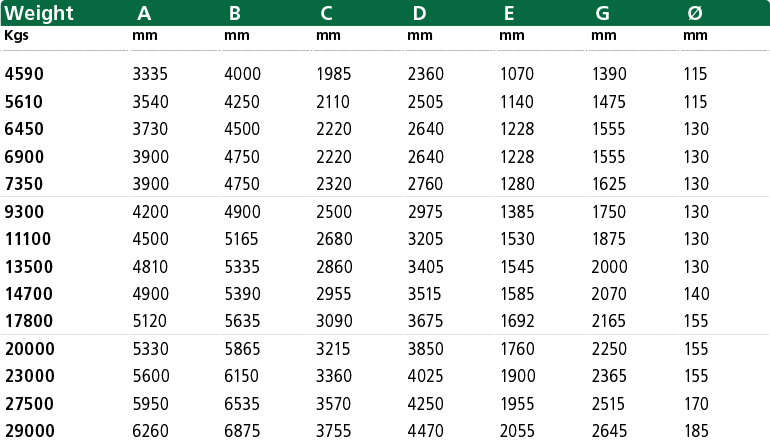Select the Ø diameter column header
Screen dimensions: 770x443
click(x=695, y=13)
